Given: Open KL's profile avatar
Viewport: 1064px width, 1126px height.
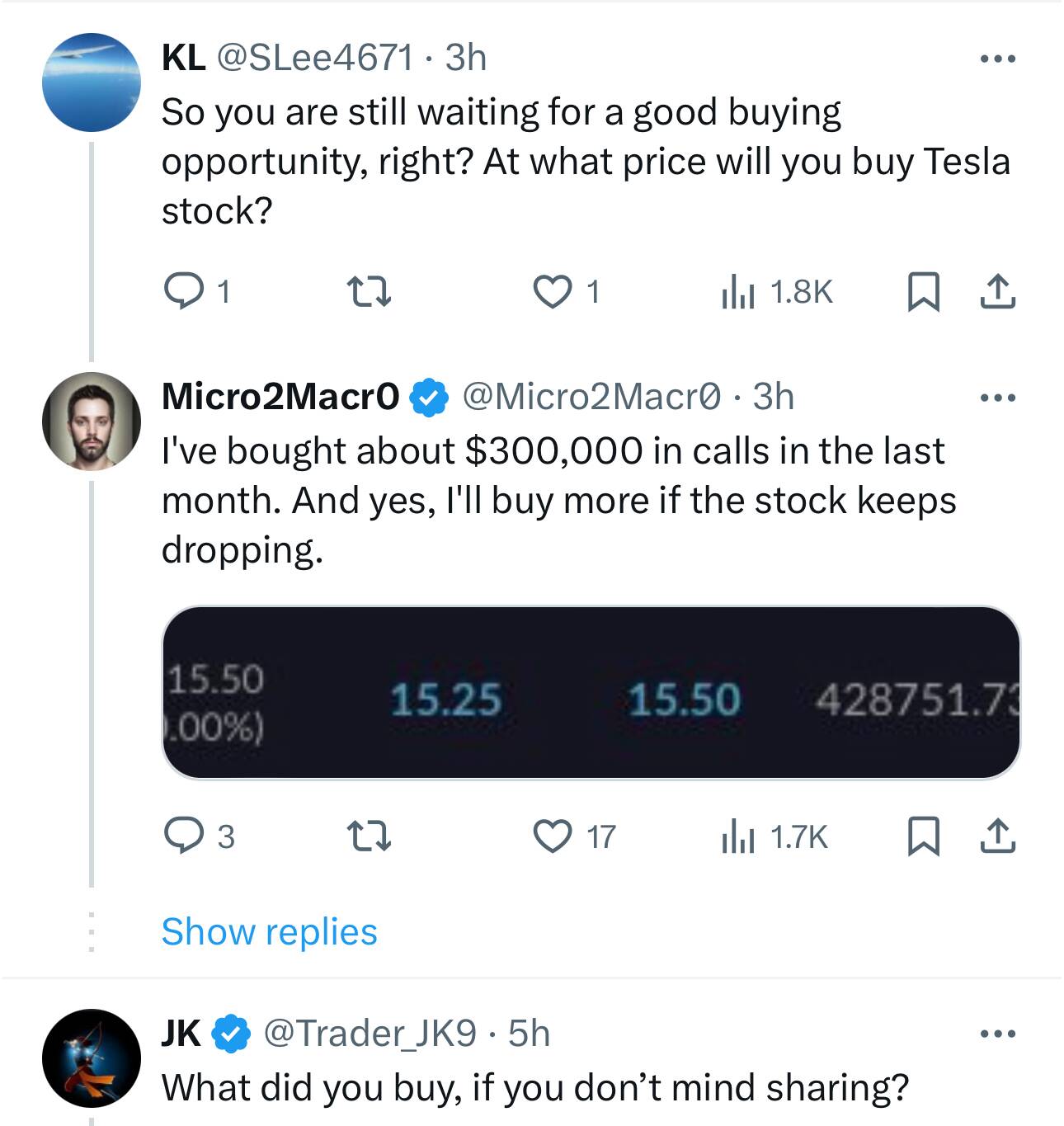Looking at the screenshot, I should tap(92, 82).
